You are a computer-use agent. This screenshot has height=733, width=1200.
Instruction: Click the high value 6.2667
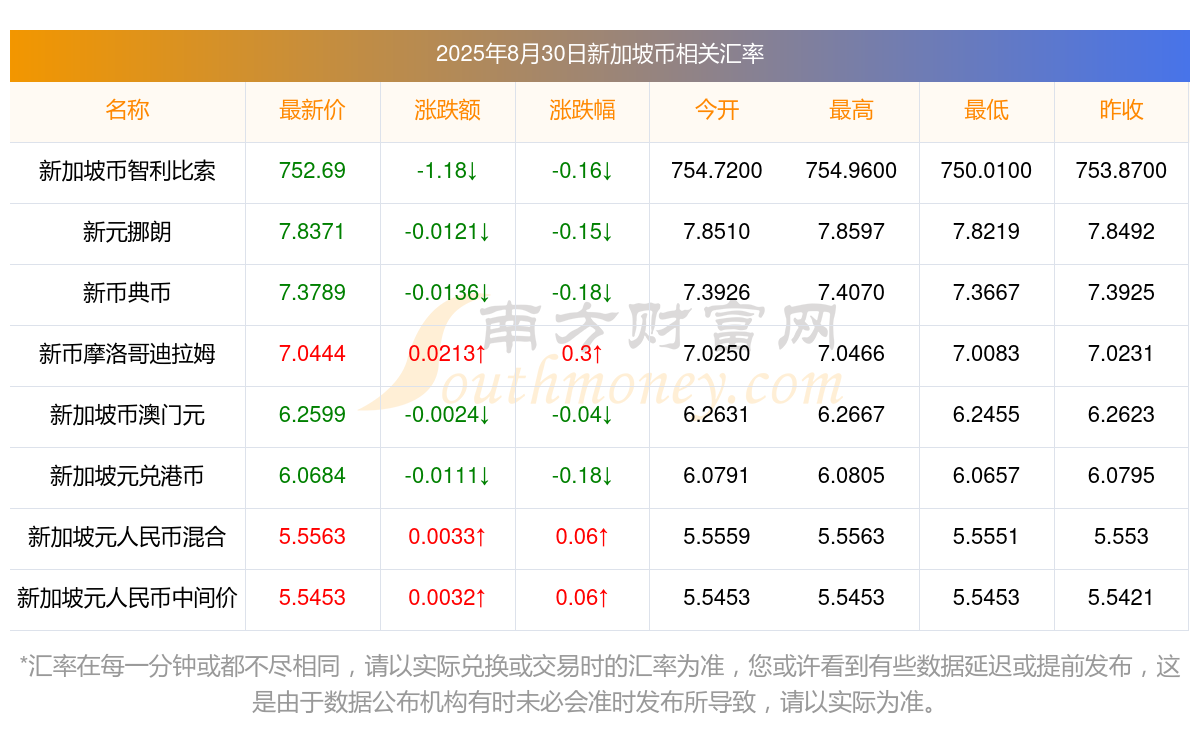coord(851,415)
